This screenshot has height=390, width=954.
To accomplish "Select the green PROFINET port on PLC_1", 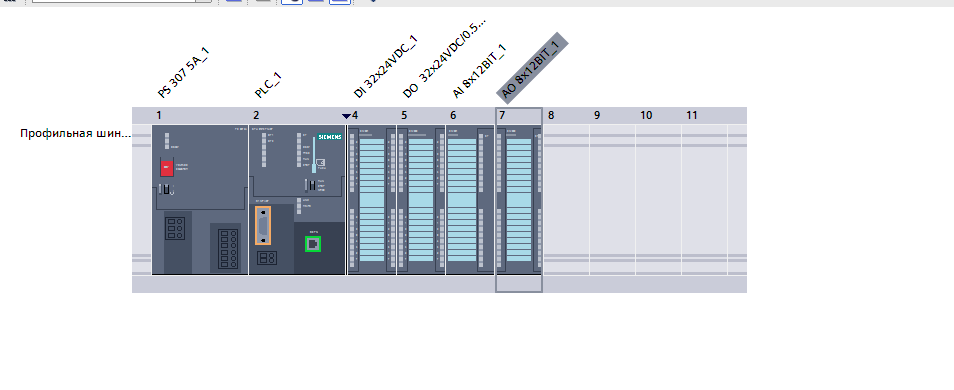I will pos(313,244).
